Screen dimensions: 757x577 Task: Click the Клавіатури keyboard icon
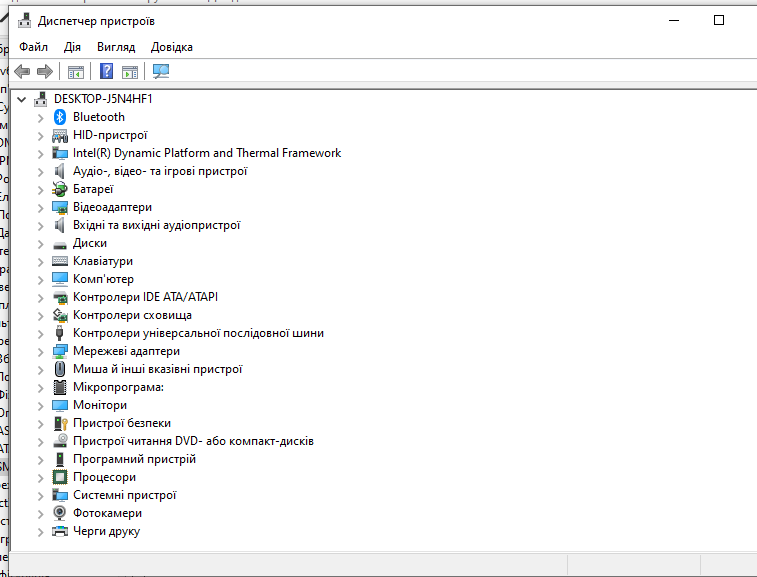60,261
